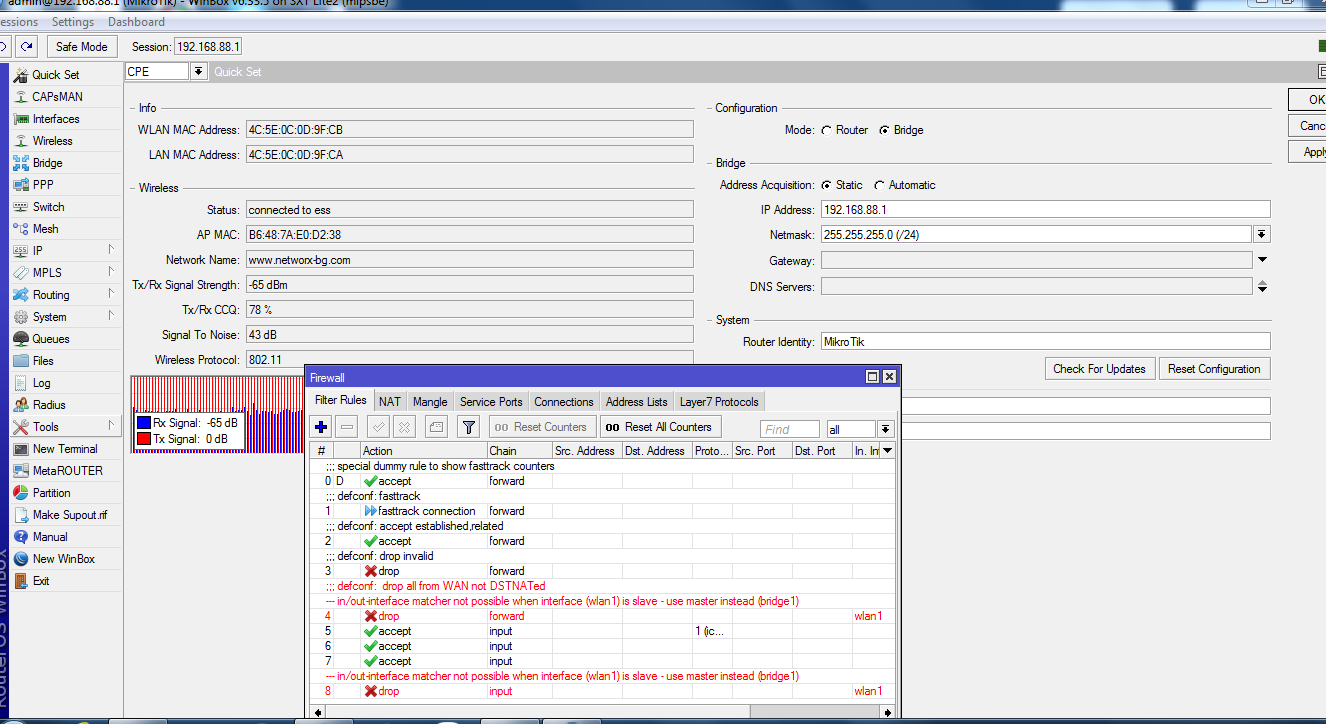This screenshot has width=1326, height=724.
Task: Expand the Netmask dropdown arrow
Action: [x=1261, y=234]
